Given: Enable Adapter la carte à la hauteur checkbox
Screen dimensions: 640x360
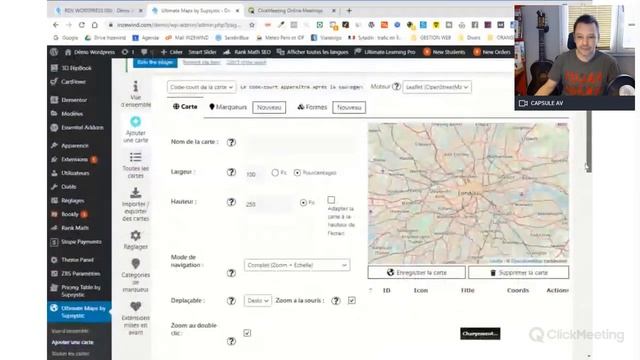Looking at the screenshot, I should tap(331, 200).
